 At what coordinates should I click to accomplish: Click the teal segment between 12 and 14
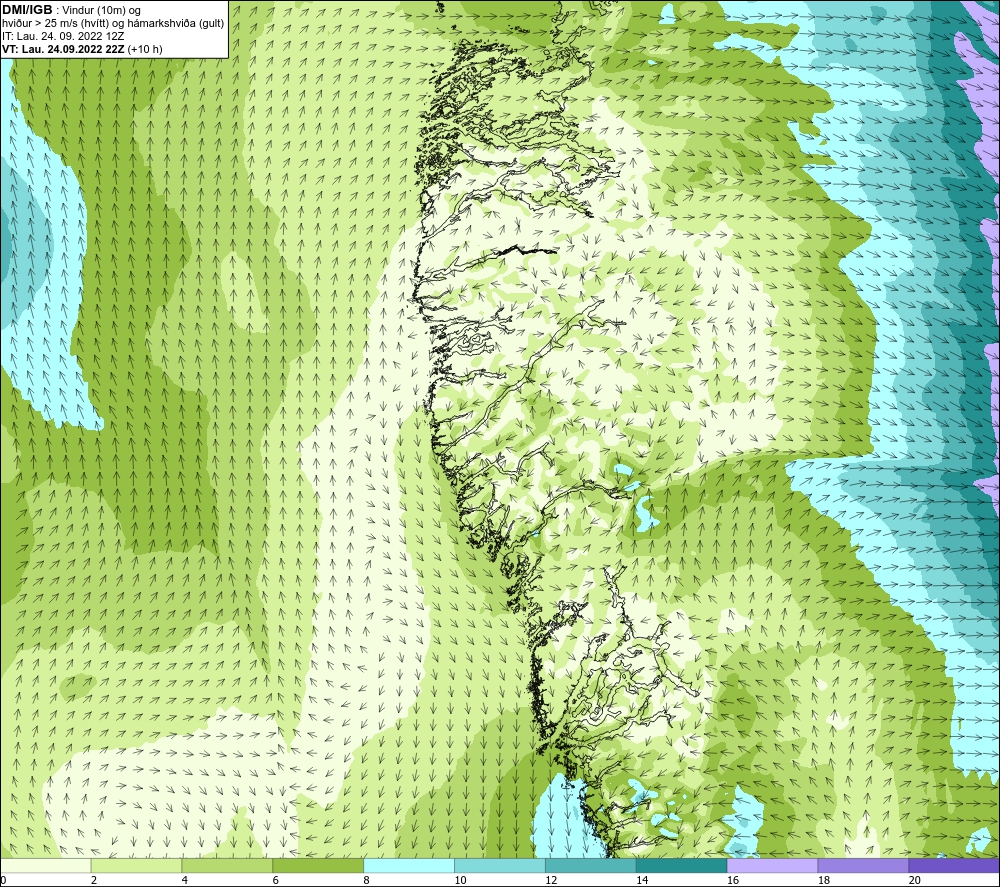click(591, 865)
